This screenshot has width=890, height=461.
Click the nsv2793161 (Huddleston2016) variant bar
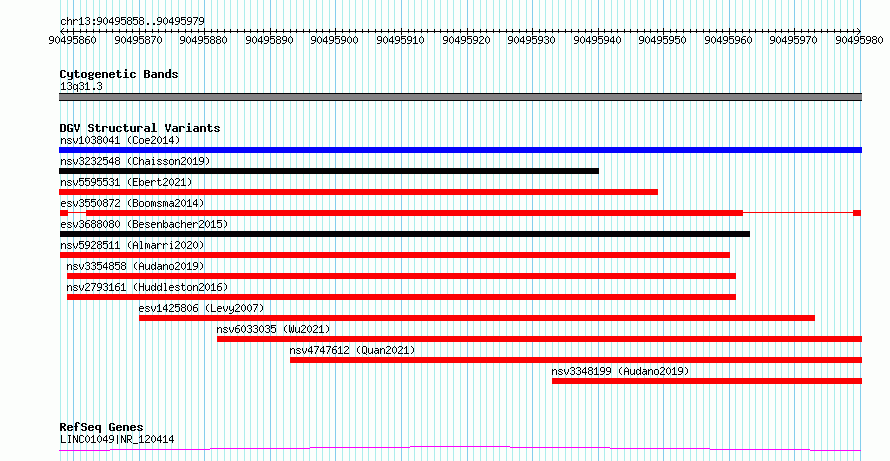(x=401, y=297)
